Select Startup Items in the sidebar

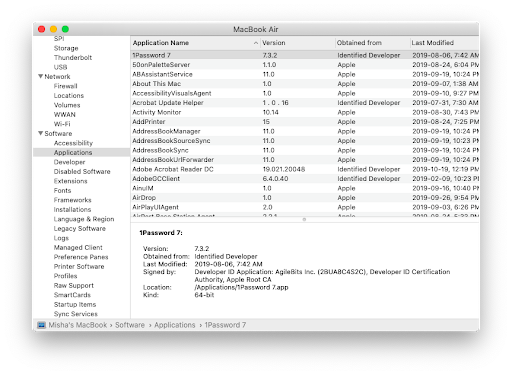[x=75, y=305]
